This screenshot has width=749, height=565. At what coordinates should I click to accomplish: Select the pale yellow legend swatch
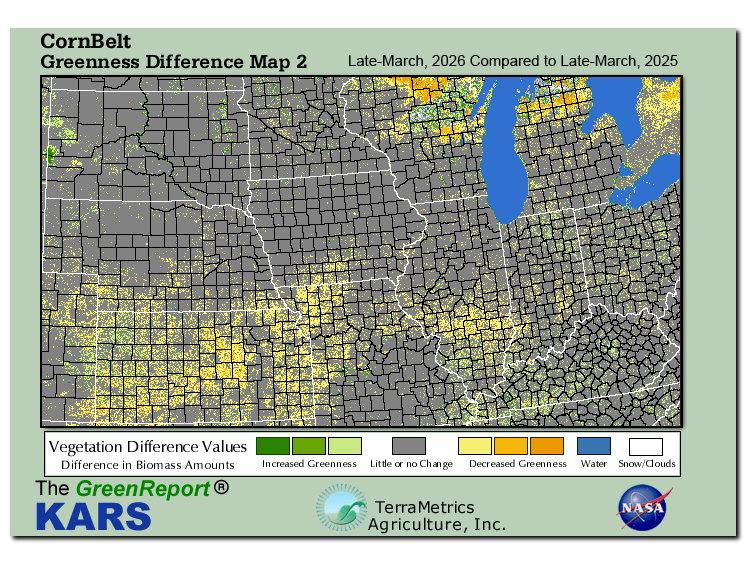475,445
